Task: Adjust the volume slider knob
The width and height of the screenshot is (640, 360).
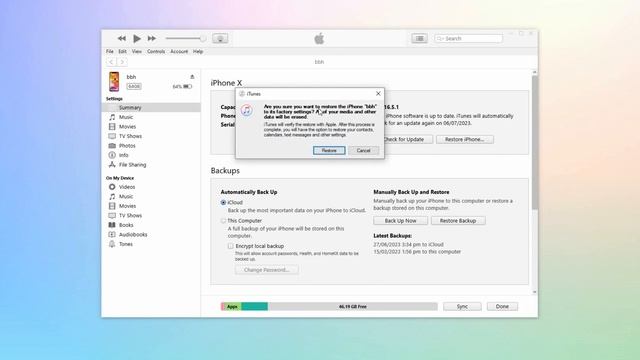Action: click(x=202, y=38)
